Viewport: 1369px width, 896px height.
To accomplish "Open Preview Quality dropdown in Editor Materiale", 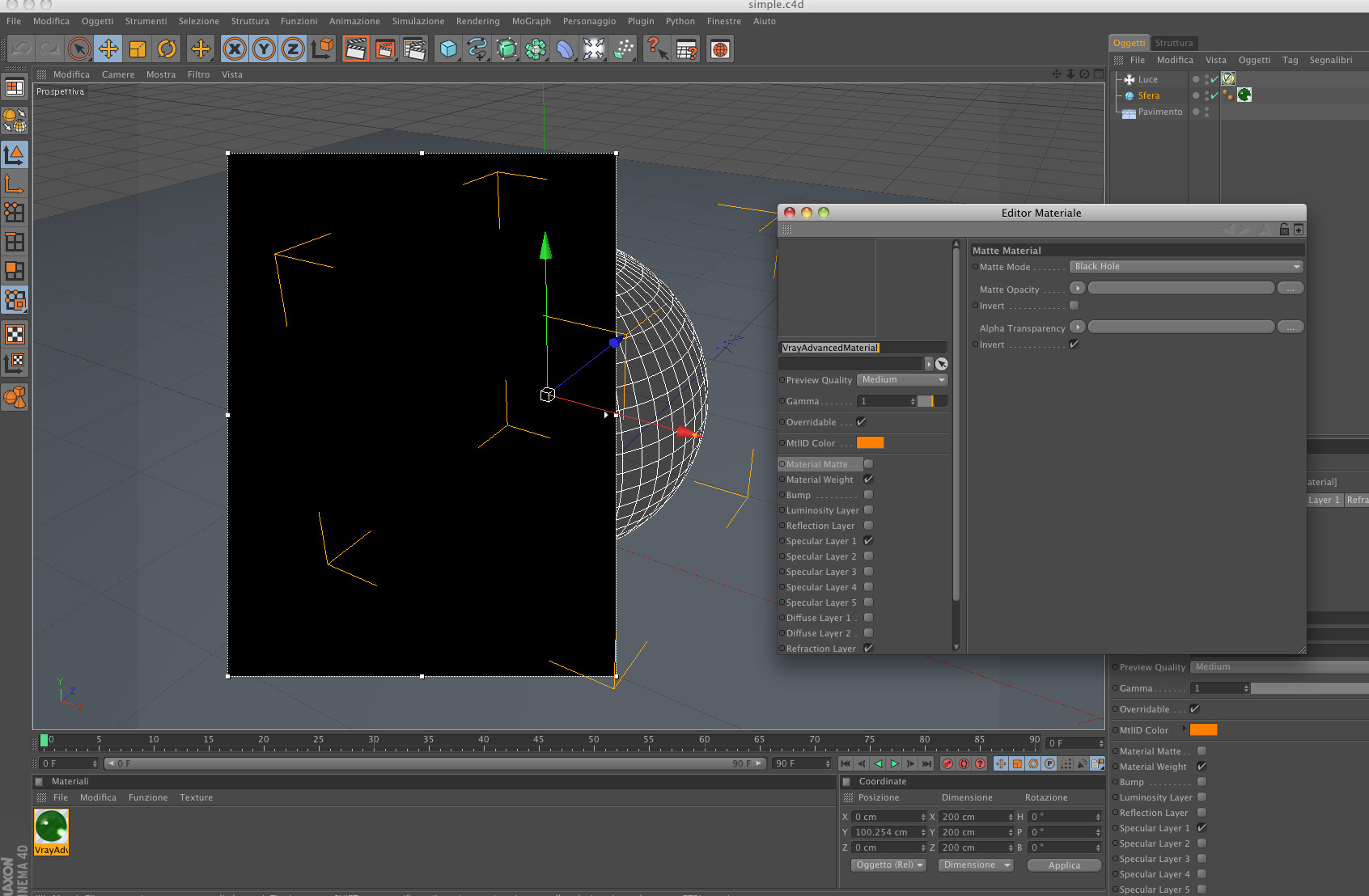I will (x=902, y=380).
